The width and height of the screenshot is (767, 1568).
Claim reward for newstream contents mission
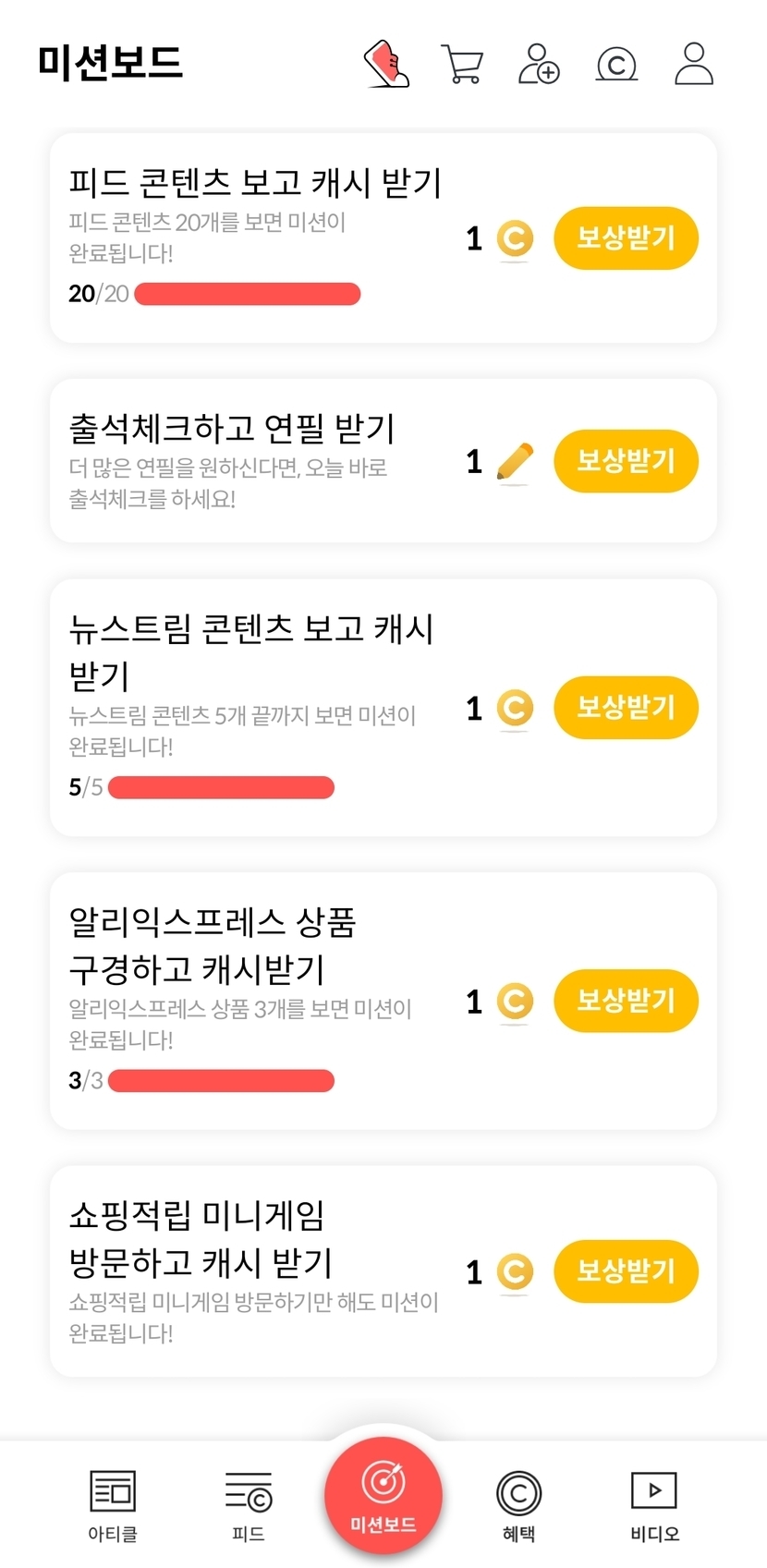click(626, 708)
